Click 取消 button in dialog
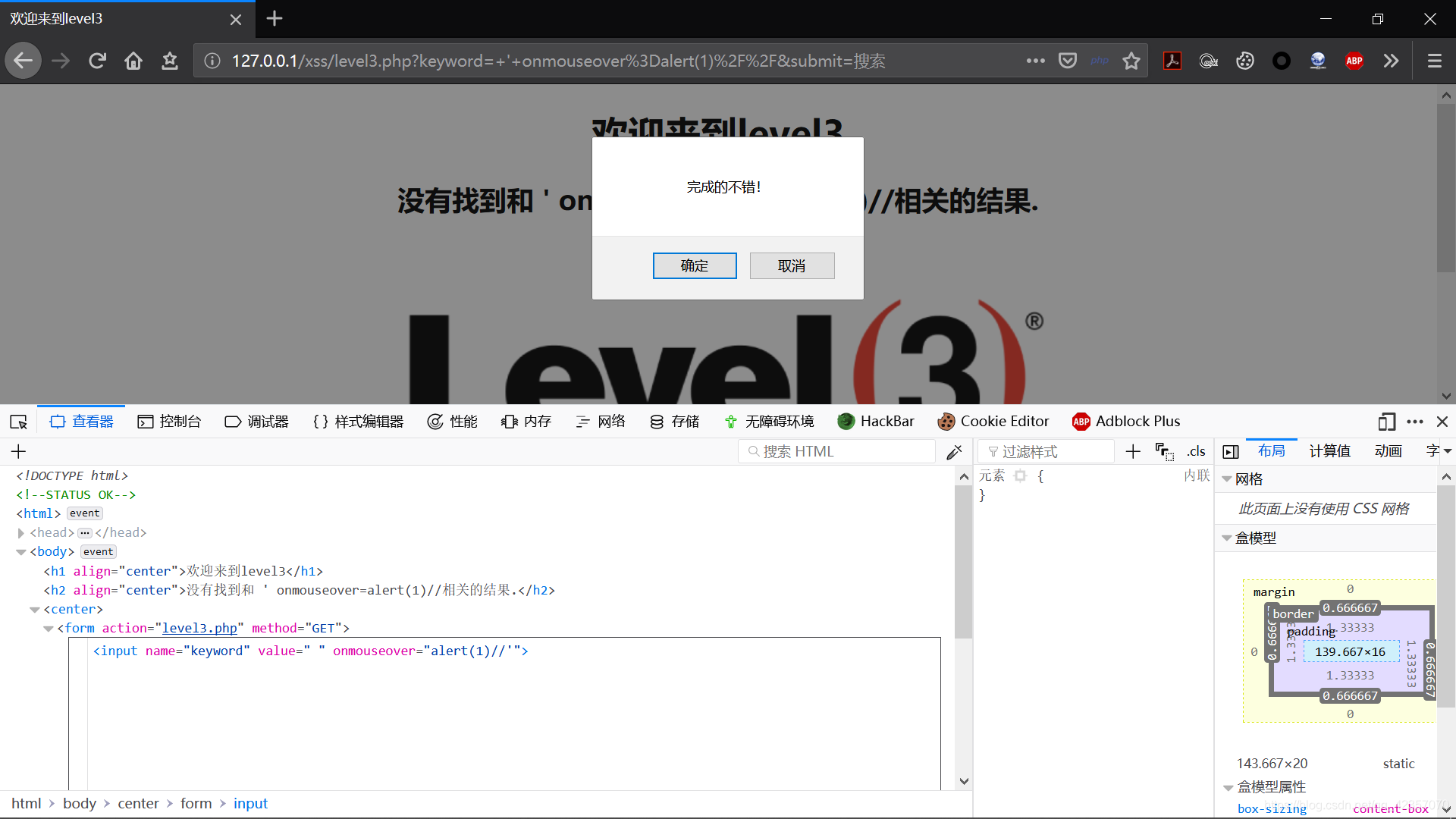The height and width of the screenshot is (819, 1456). [x=791, y=265]
